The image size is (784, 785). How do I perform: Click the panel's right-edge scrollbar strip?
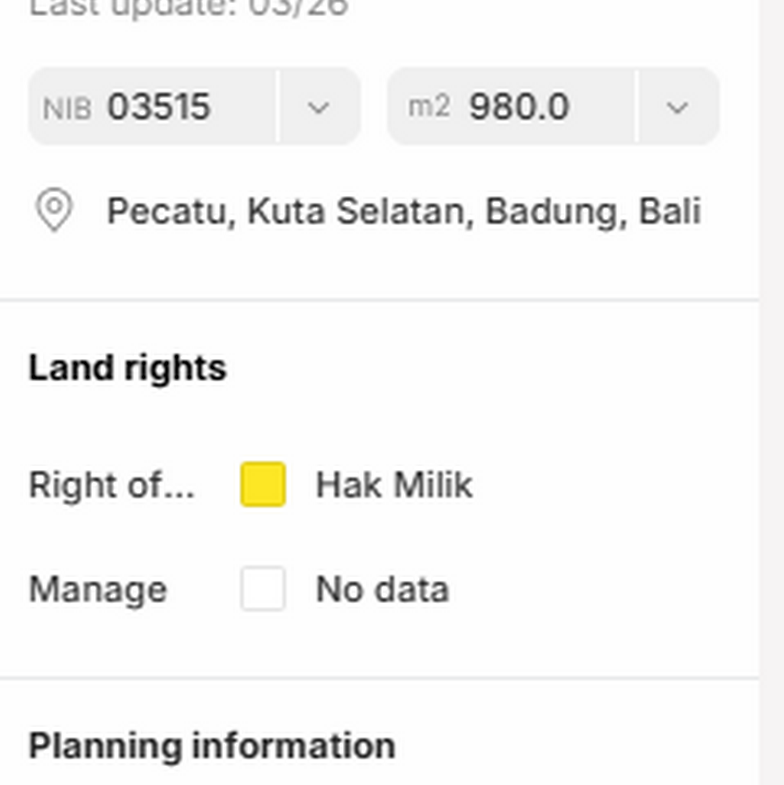tap(771, 400)
